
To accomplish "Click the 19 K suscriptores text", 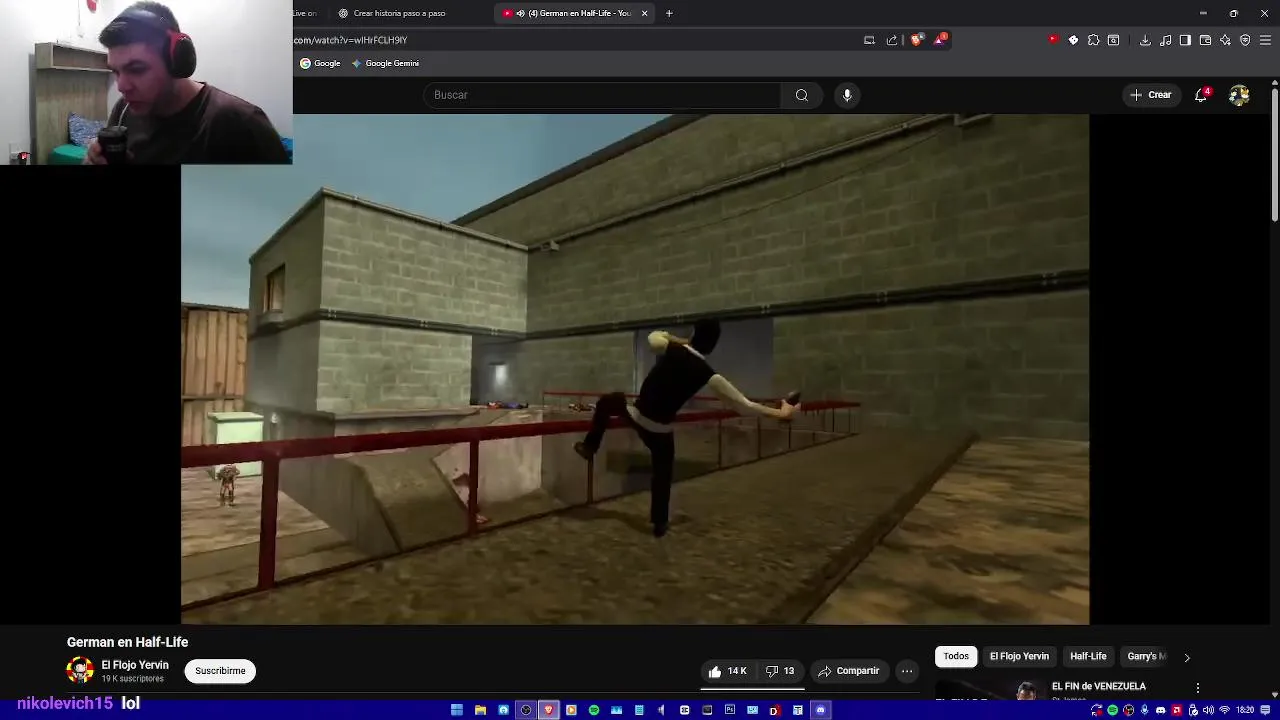I will click(x=132, y=679).
